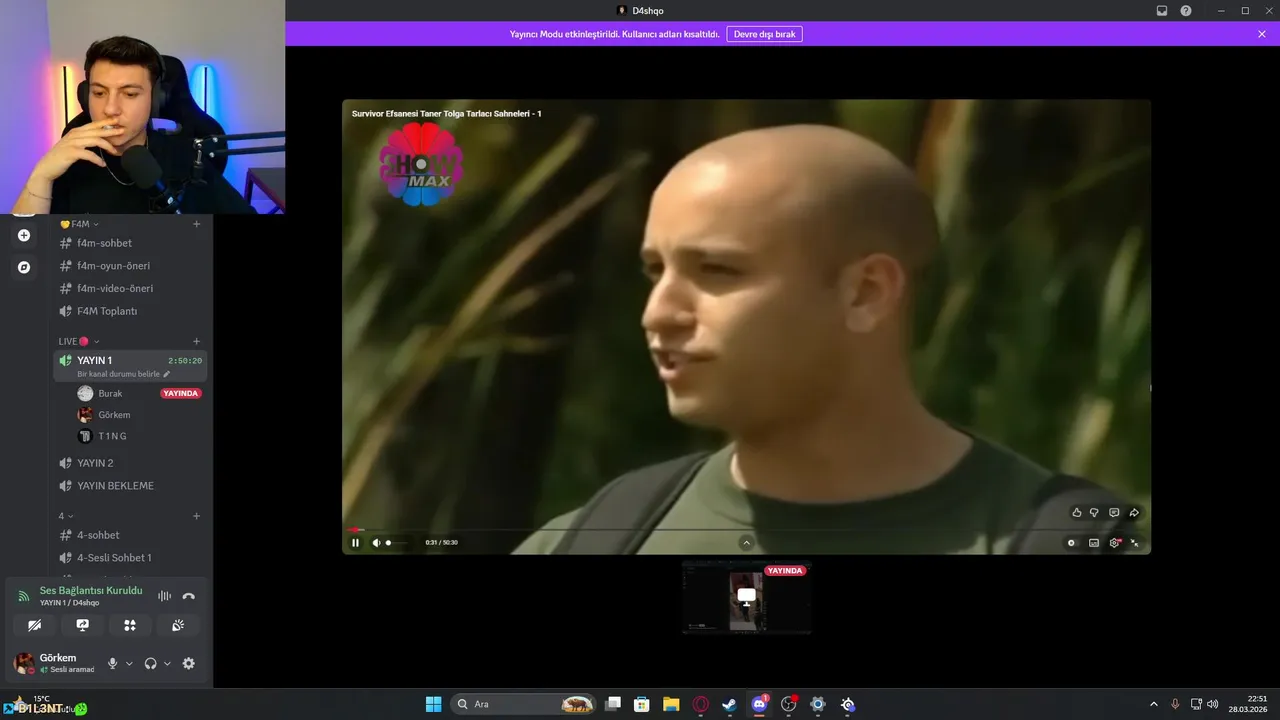Click 'Ses Bağlantısı Kuruldu' connection status
The width and height of the screenshot is (1280, 720).
91,591
